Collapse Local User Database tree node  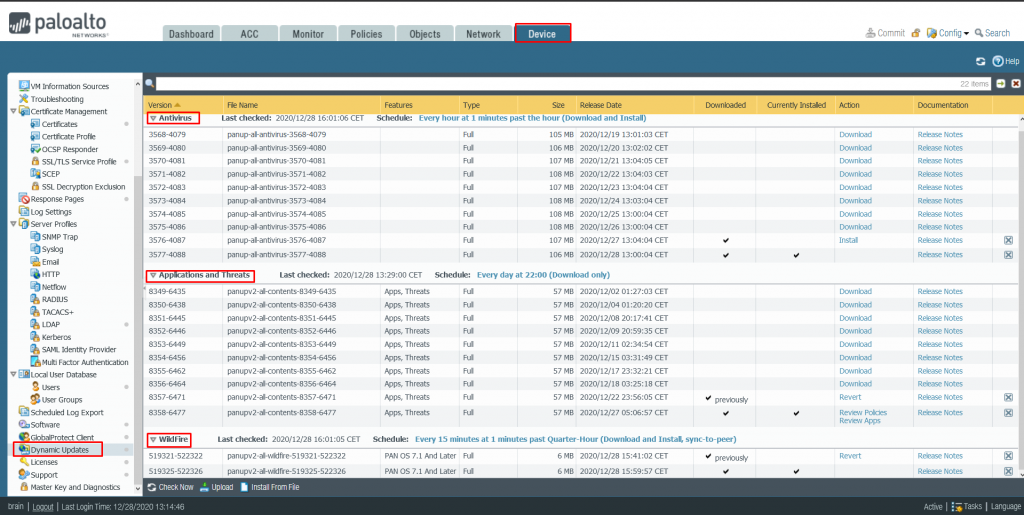click(14, 375)
